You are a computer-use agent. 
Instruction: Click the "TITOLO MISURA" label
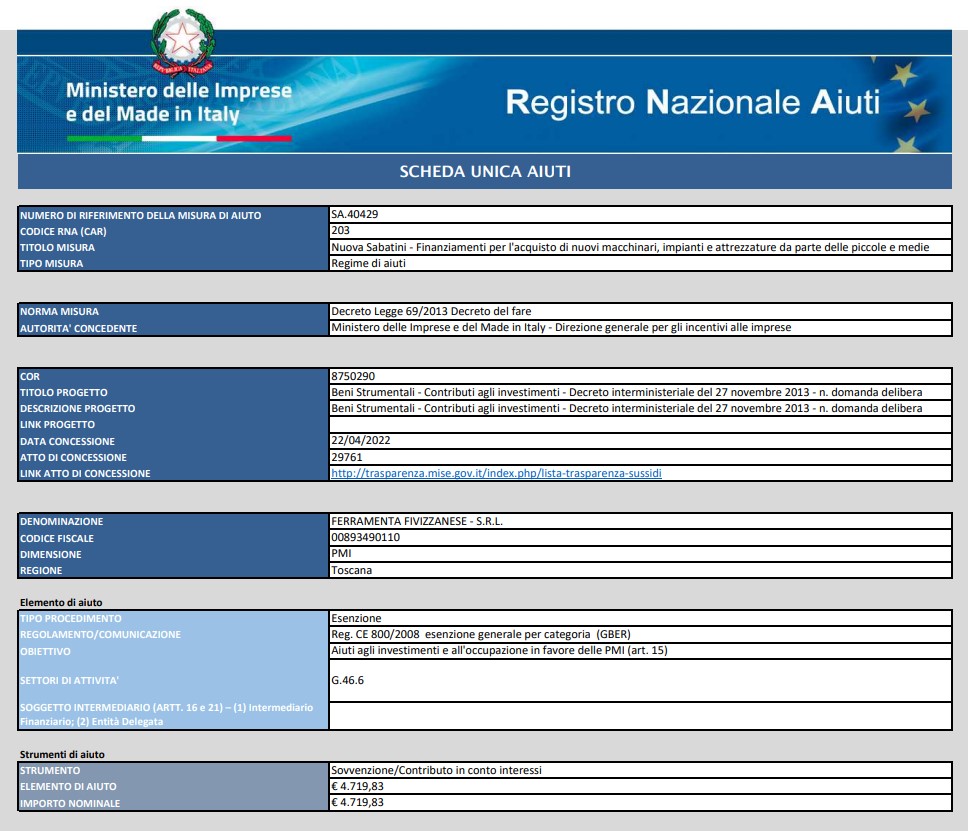pos(57,248)
